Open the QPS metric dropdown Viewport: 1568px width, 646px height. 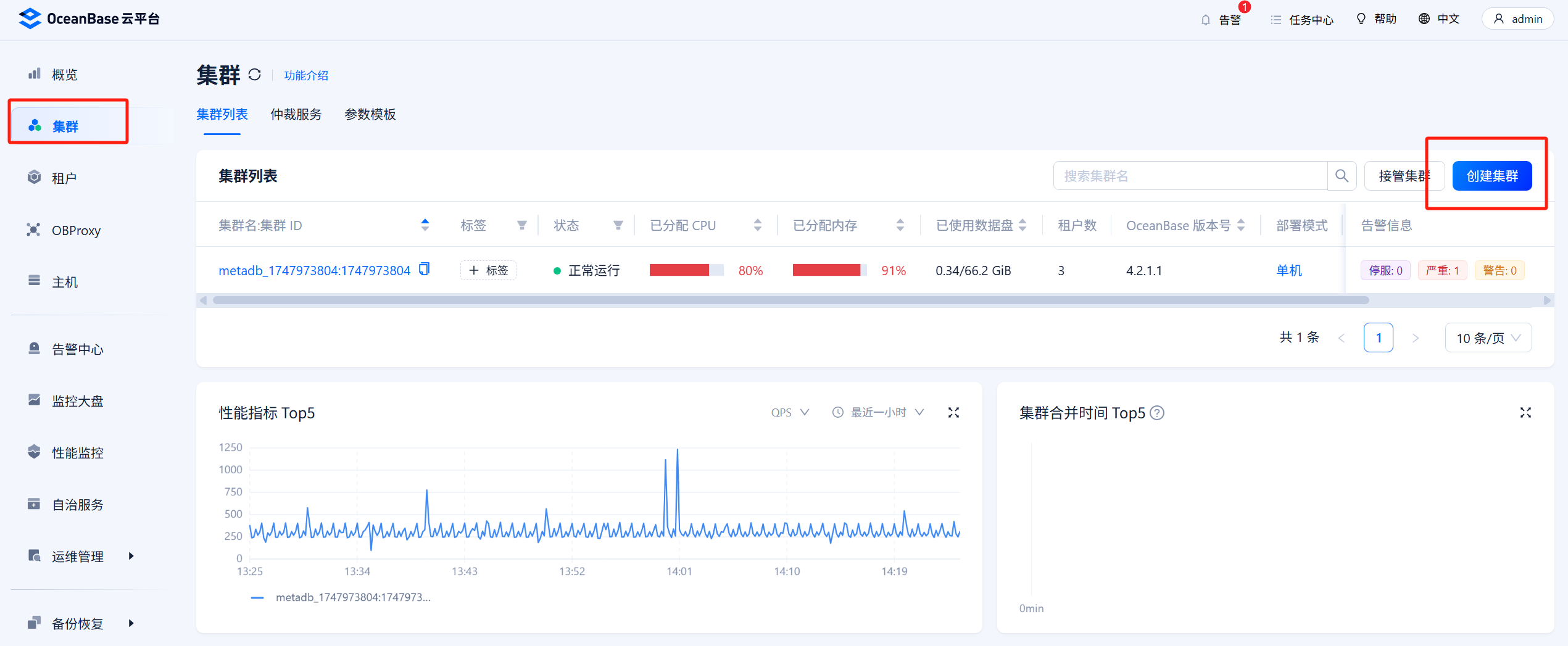[x=790, y=412]
